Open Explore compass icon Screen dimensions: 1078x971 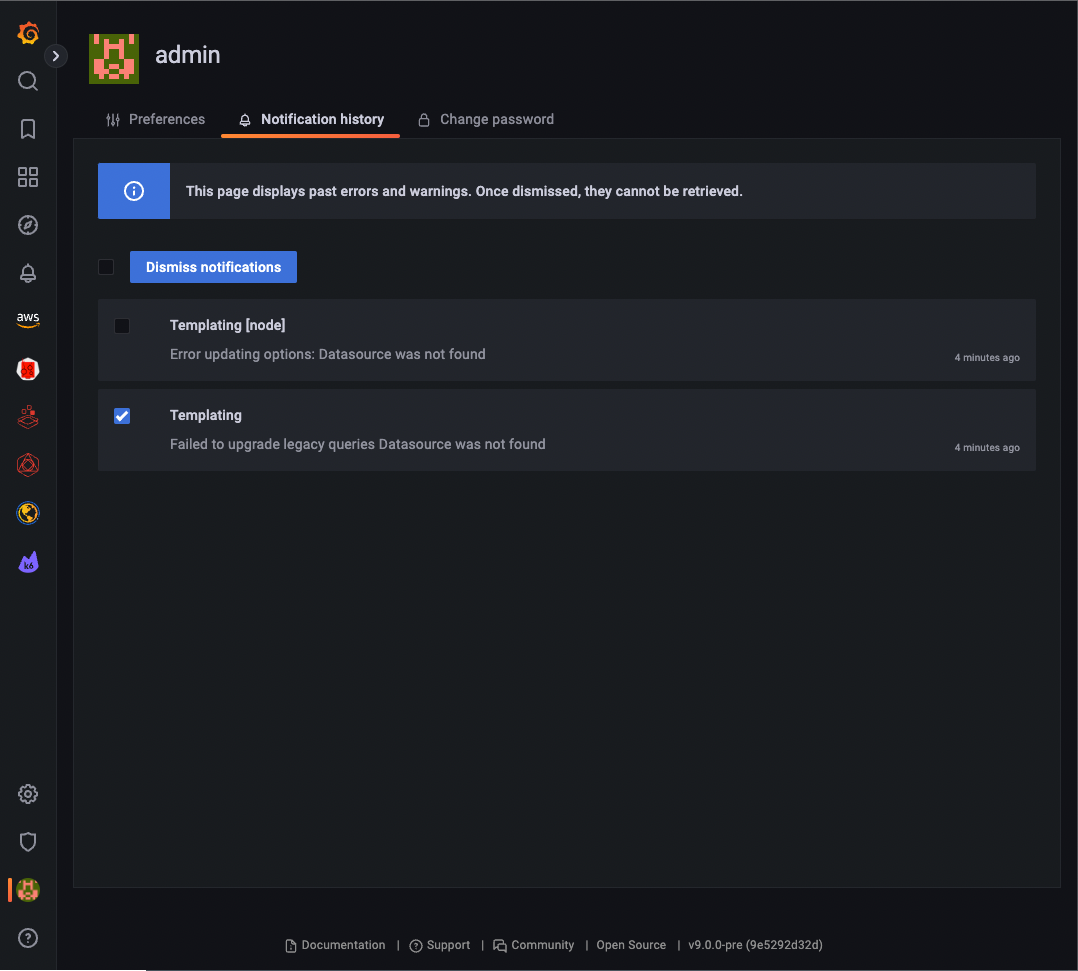tap(28, 225)
